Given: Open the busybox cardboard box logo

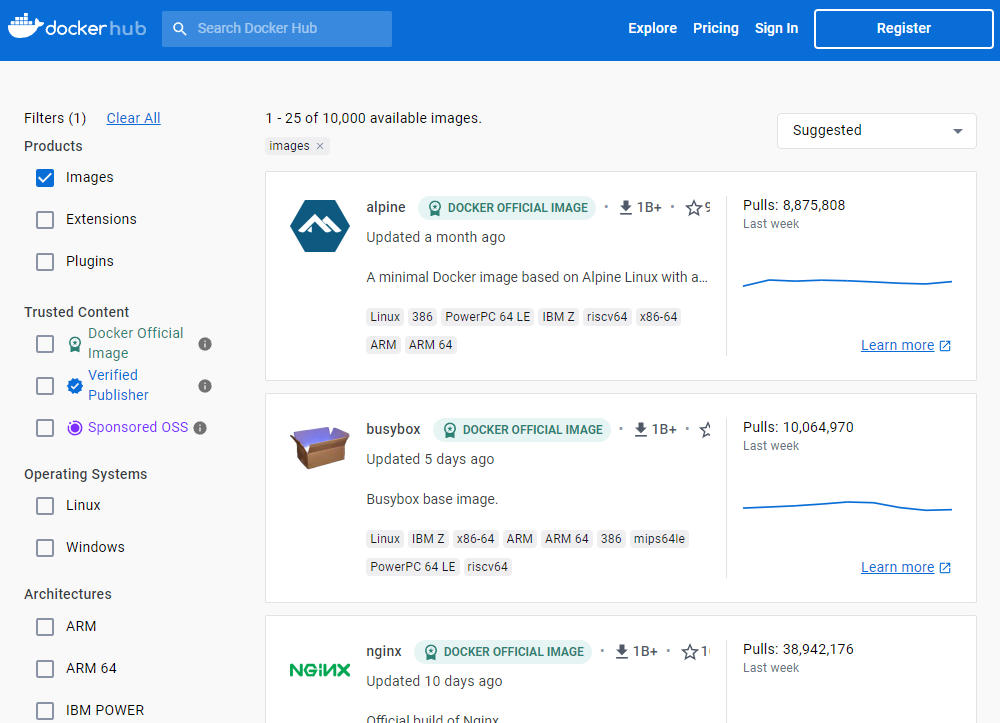Looking at the screenshot, I should 320,448.
